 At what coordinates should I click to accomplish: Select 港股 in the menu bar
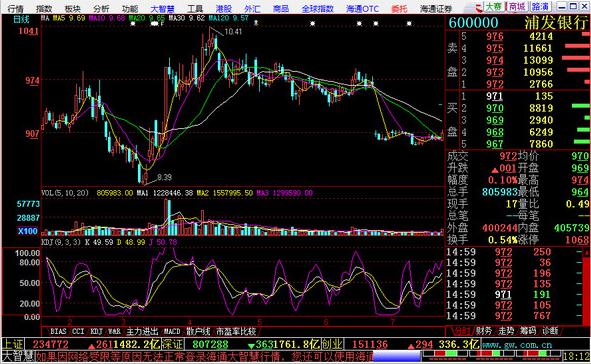tap(224, 8)
